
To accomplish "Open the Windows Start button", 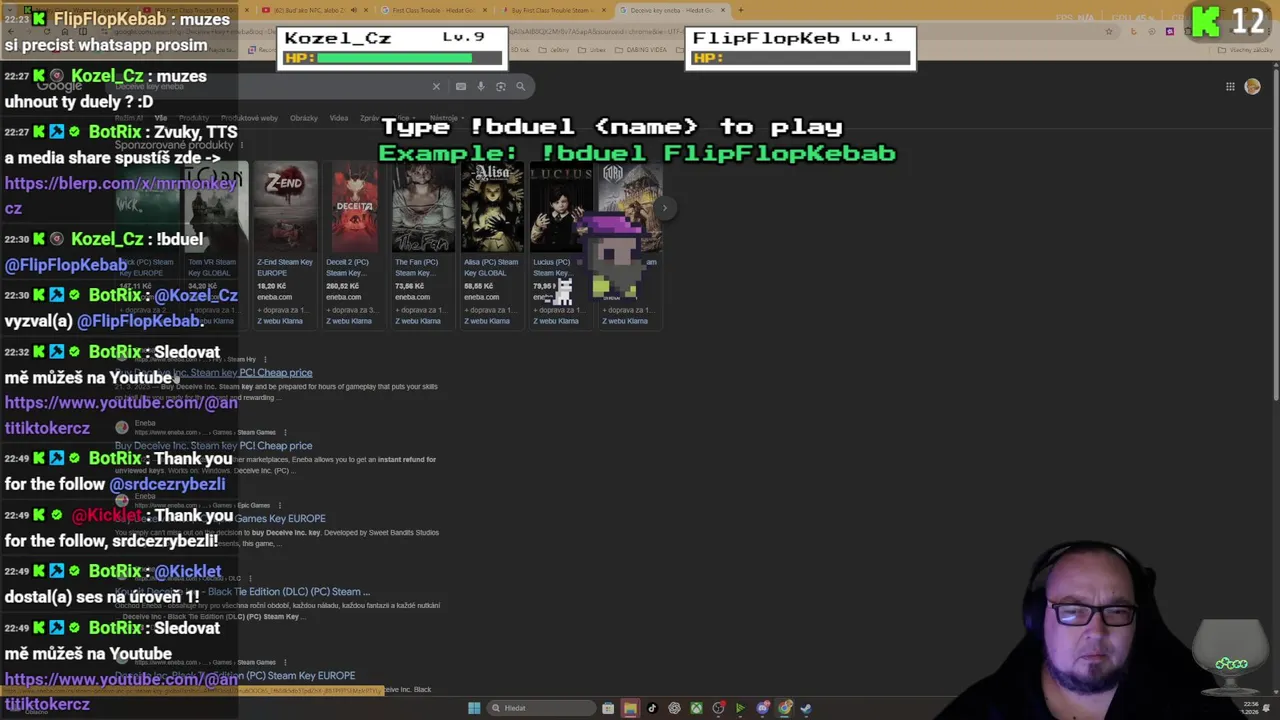I will (x=474, y=708).
